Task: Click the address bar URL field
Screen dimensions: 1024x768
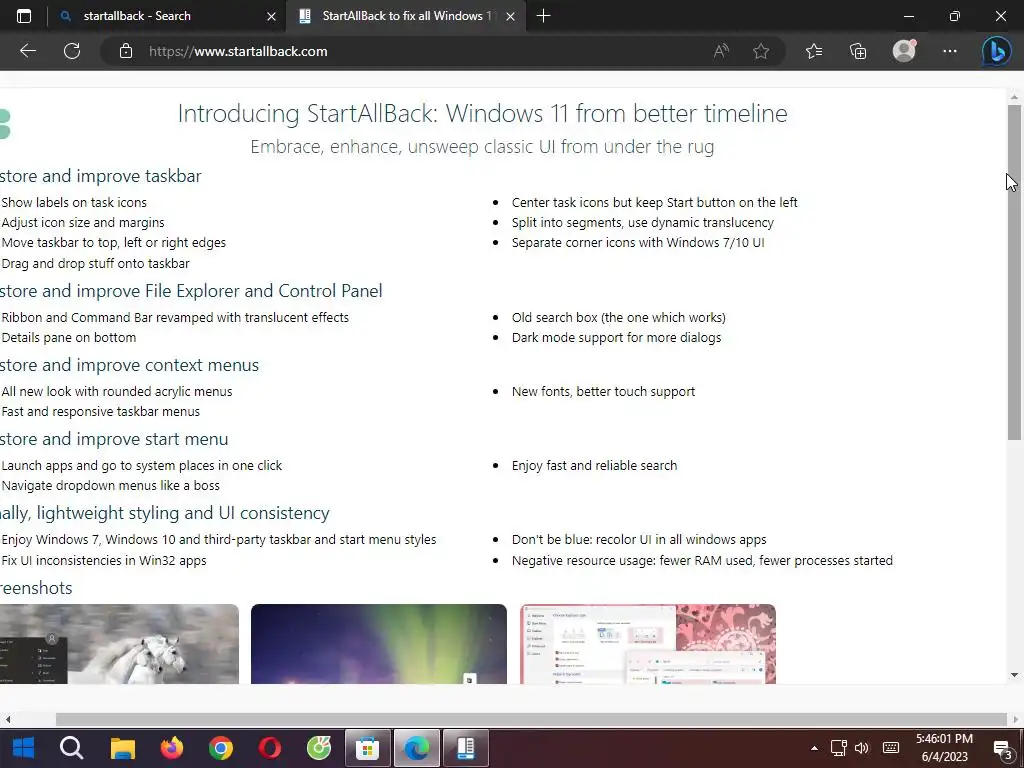Action: coord(418,51)
